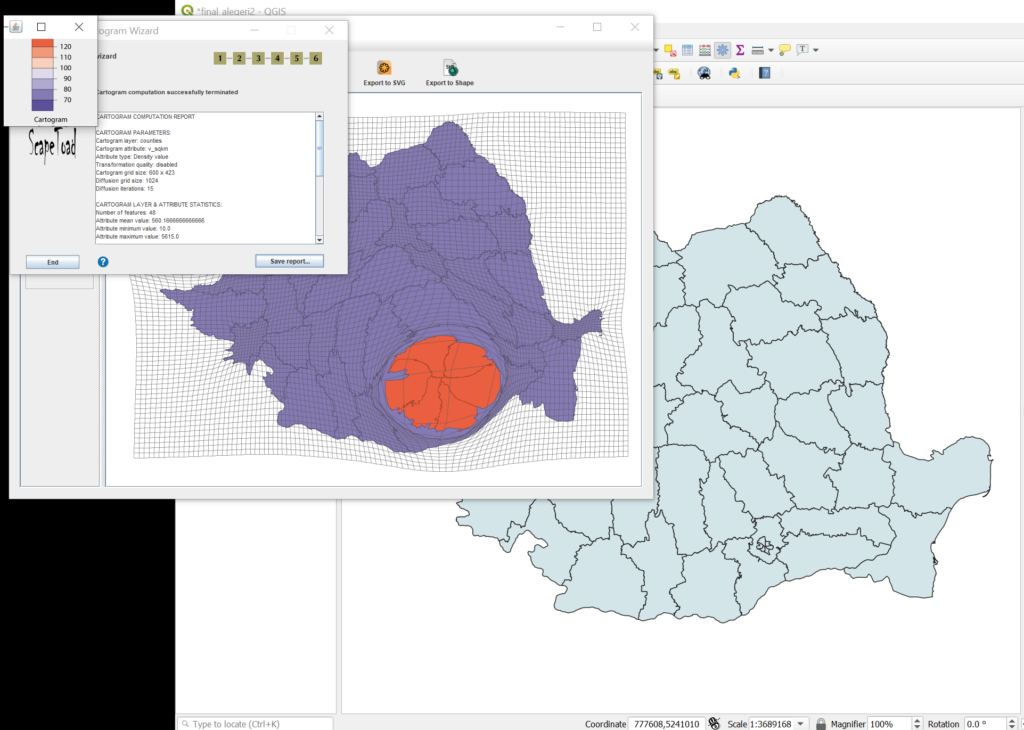This screenshot has height=730, width=1024.
Task: Select the Measure Line ruler tool
Action: point(758,50)
